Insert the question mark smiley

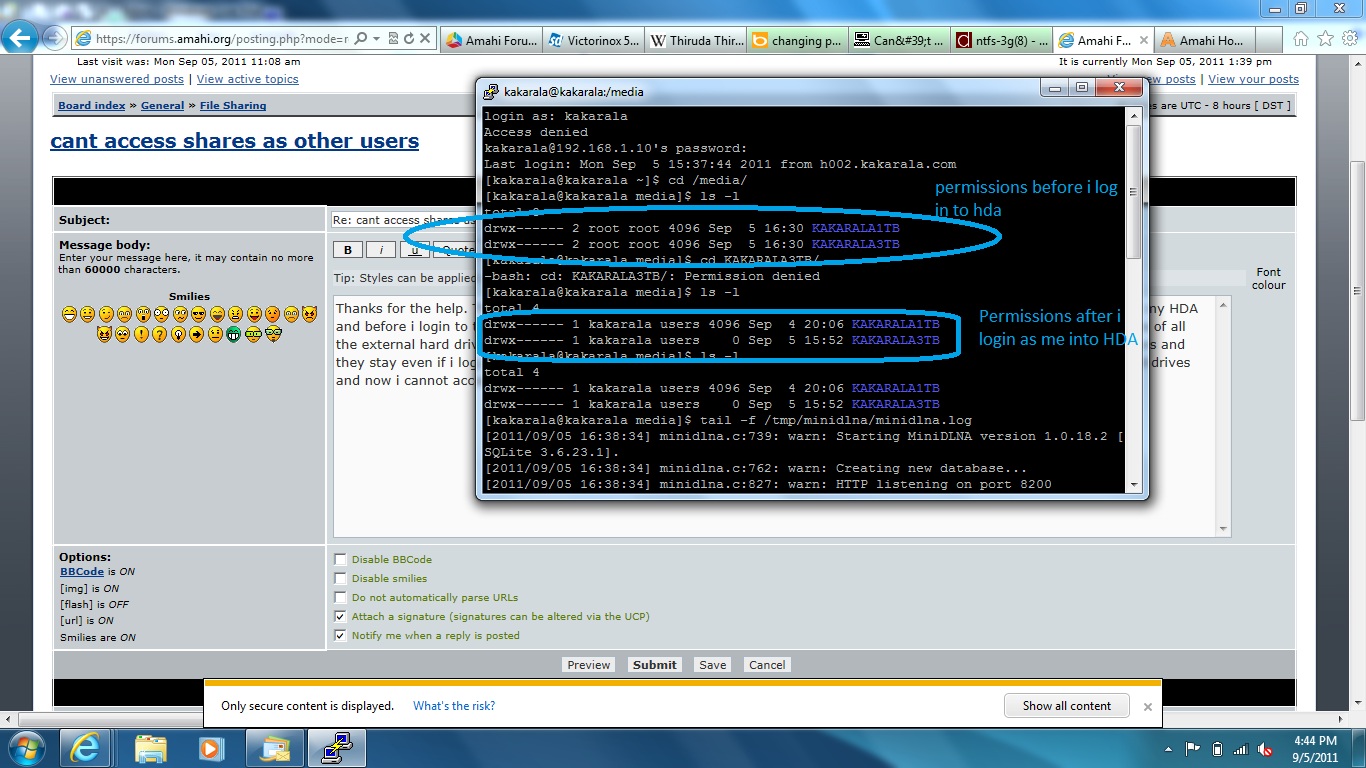(160, 334)
